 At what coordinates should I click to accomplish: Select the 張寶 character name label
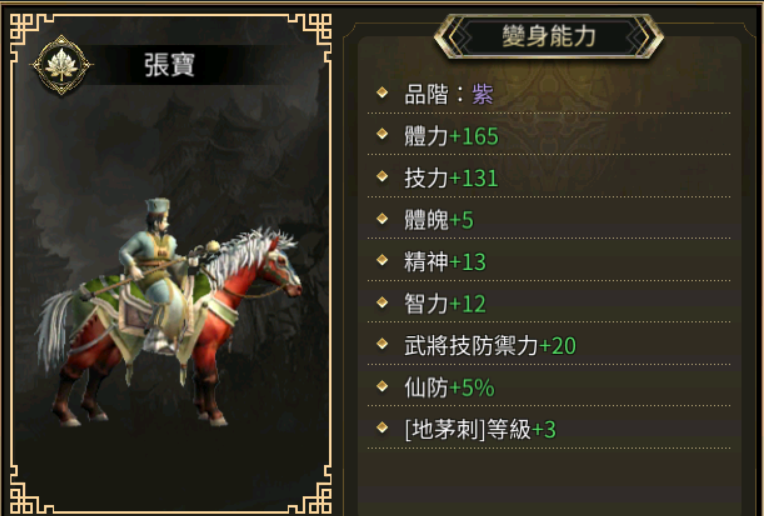coord(170,65)
